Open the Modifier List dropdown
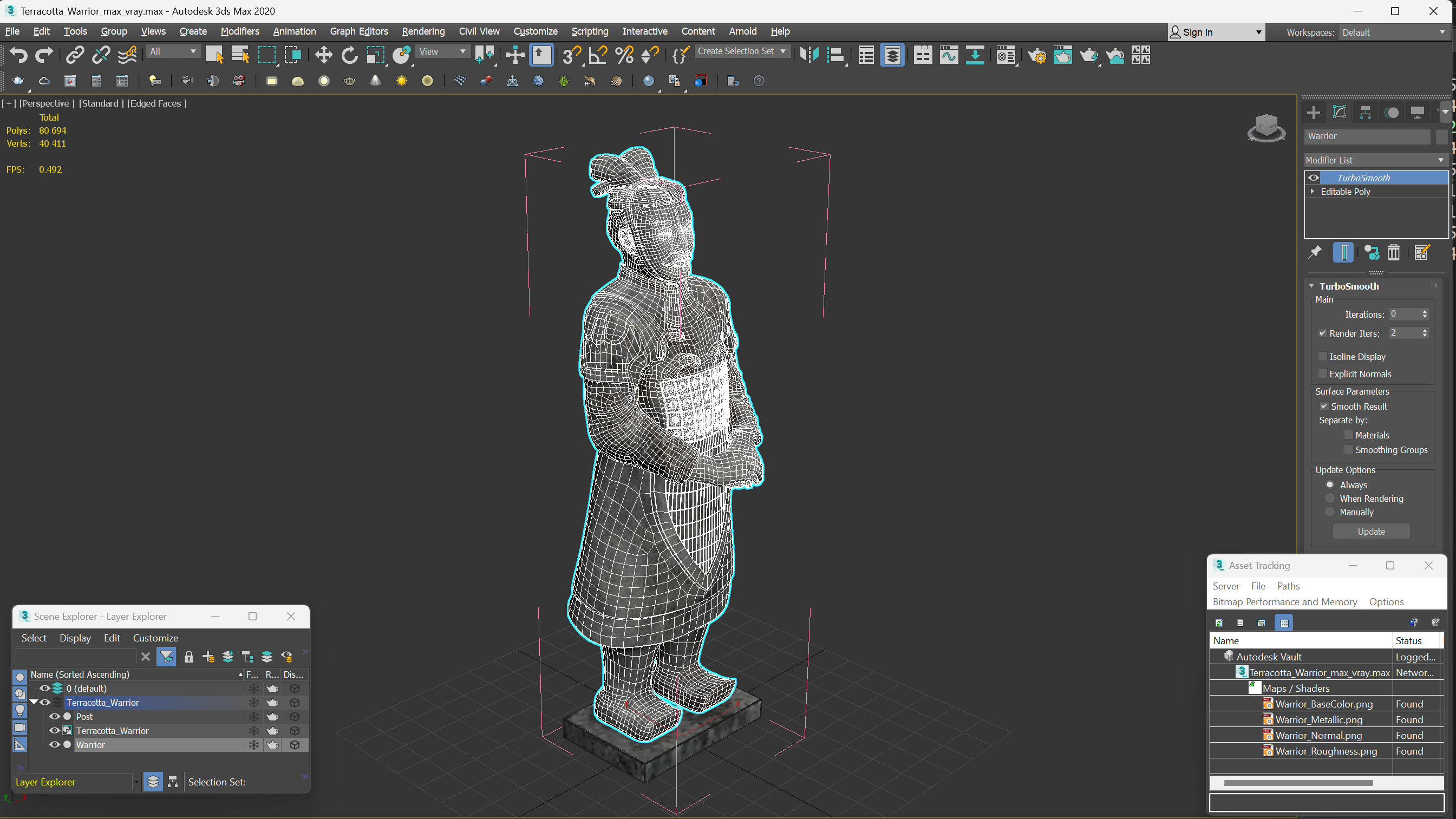This screenshot has width=1456, height=819. click(1375, 161)
